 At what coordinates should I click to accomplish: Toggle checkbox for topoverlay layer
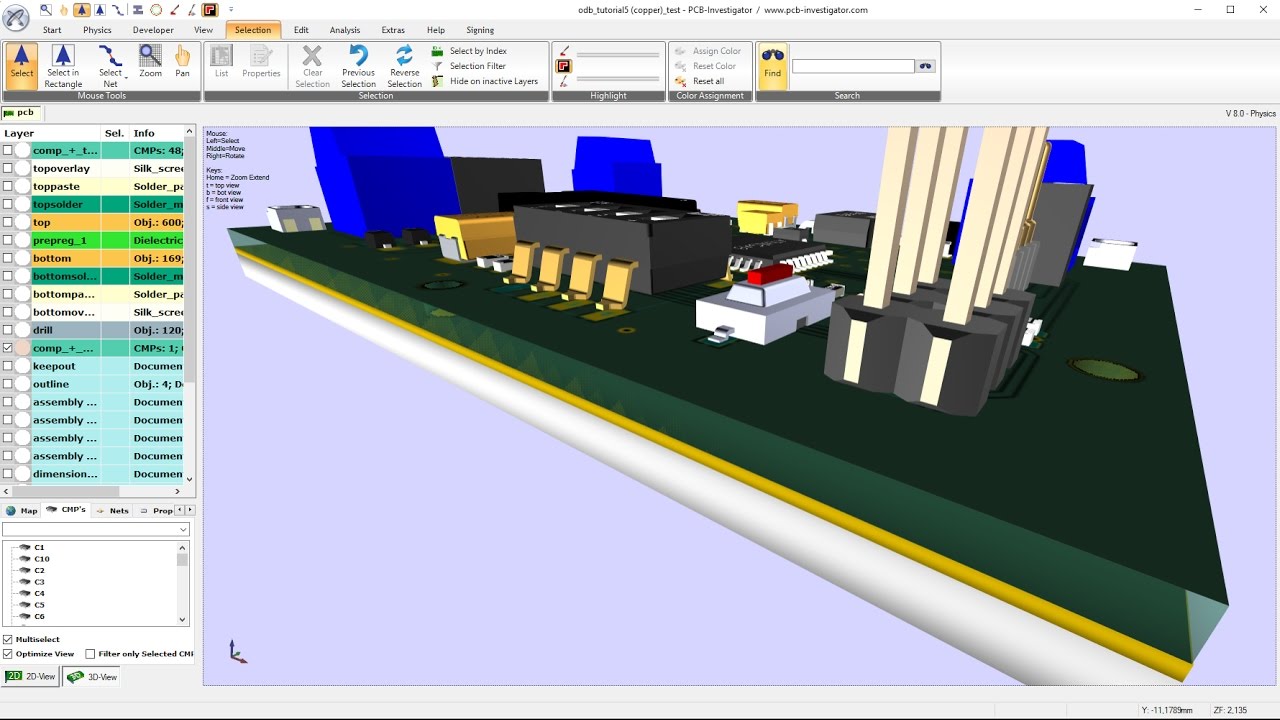(x=8, y=169)
